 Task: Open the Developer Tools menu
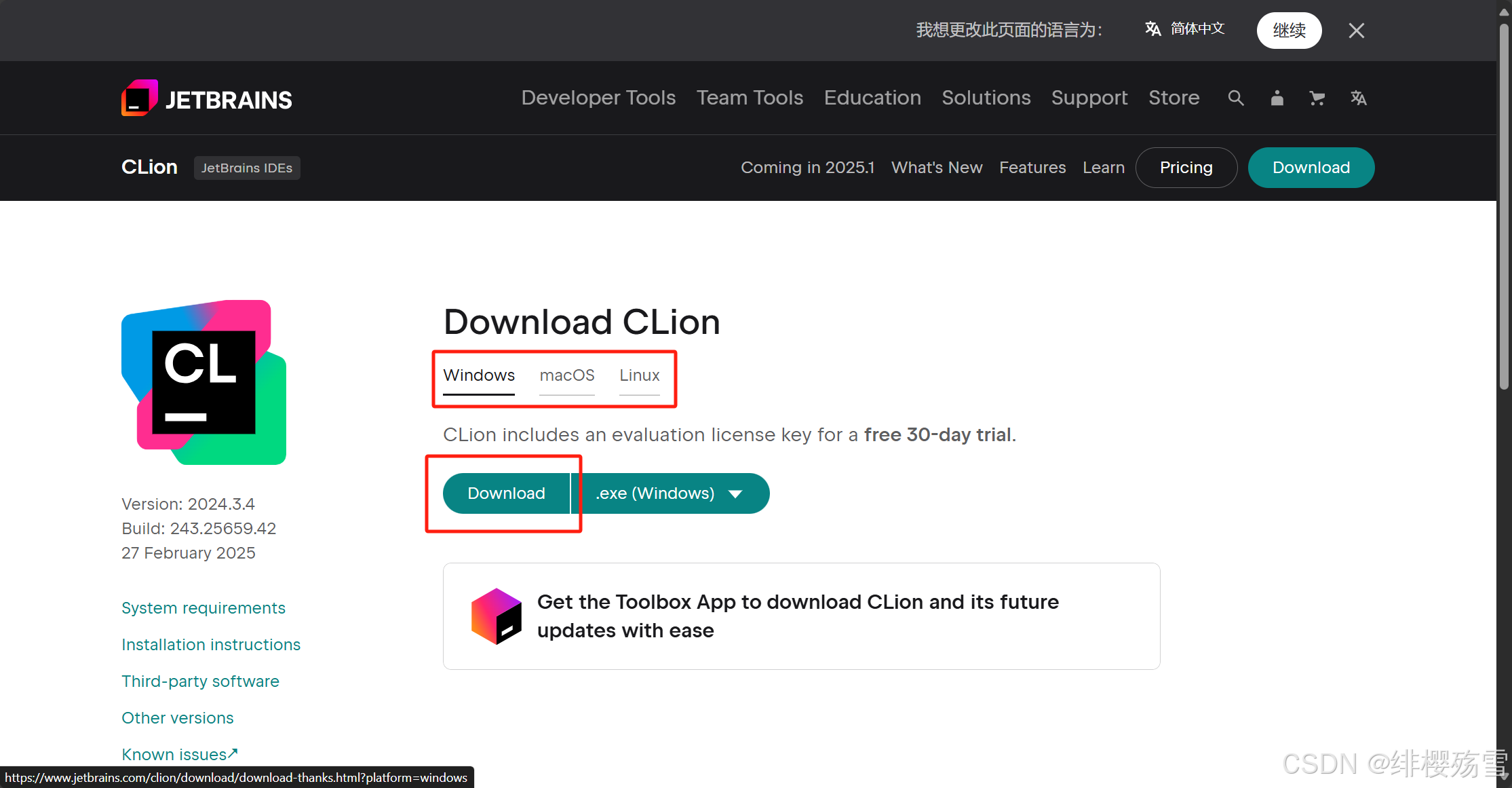598,98
